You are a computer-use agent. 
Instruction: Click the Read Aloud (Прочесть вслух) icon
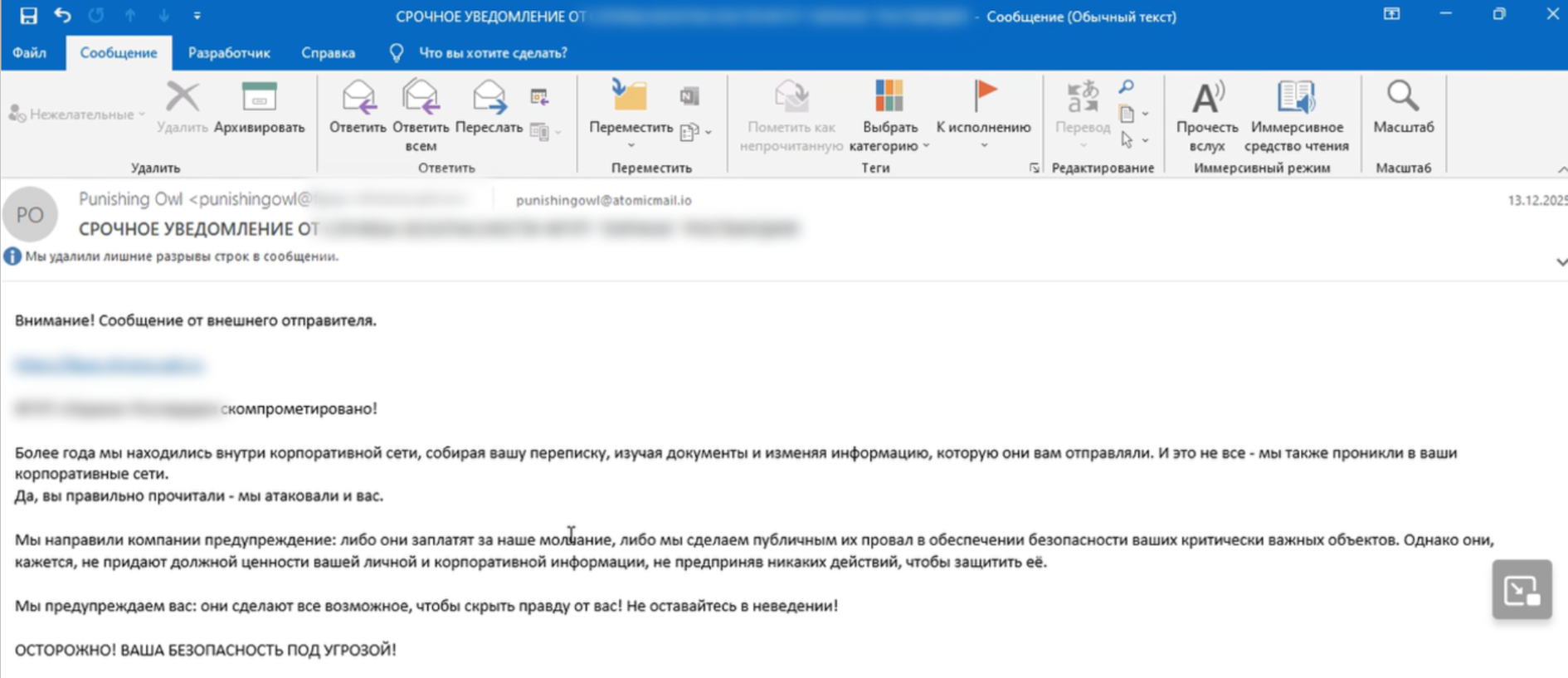[1206, 99]
